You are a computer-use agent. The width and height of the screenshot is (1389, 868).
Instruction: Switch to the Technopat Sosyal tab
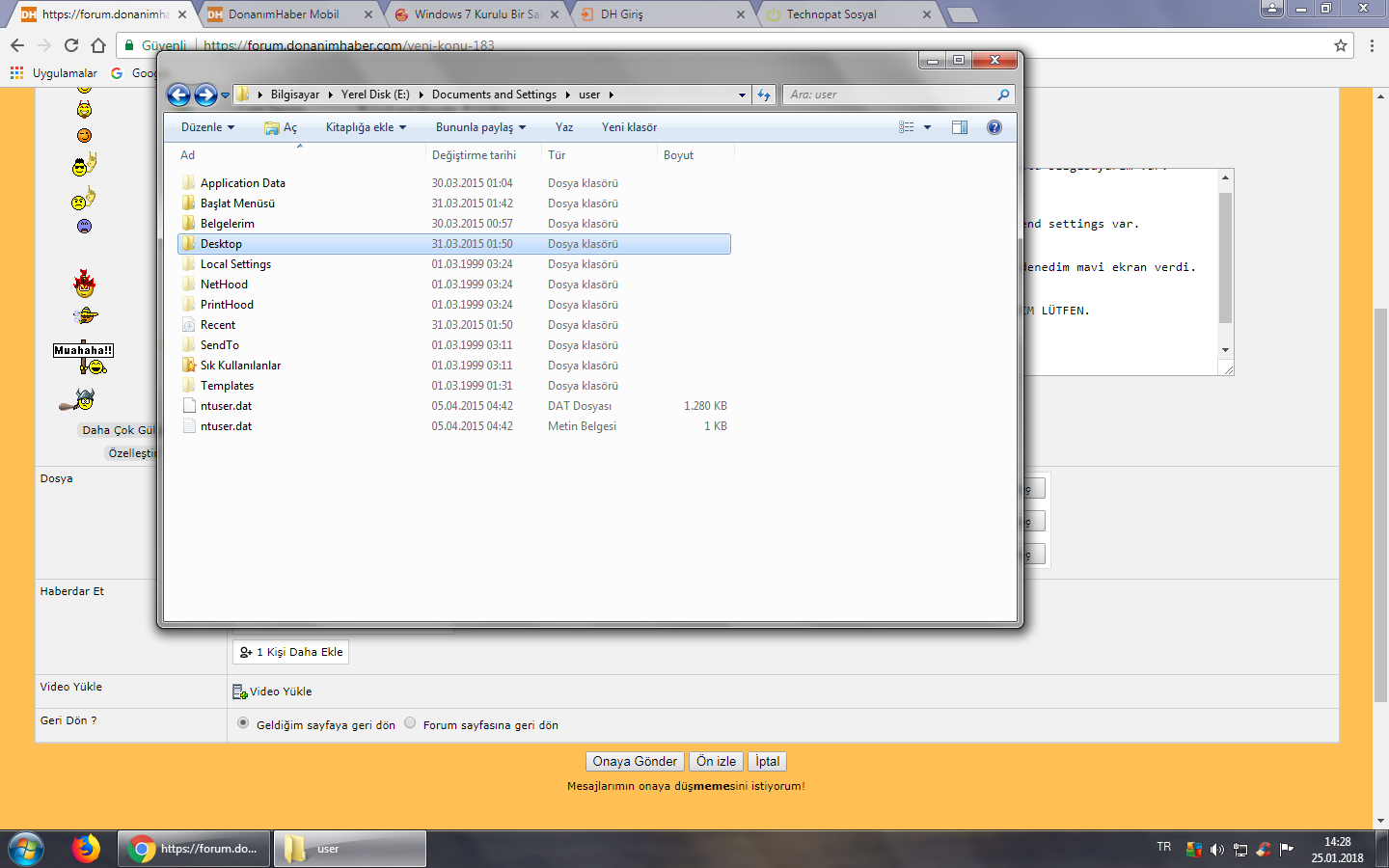(x=831, y=14)
